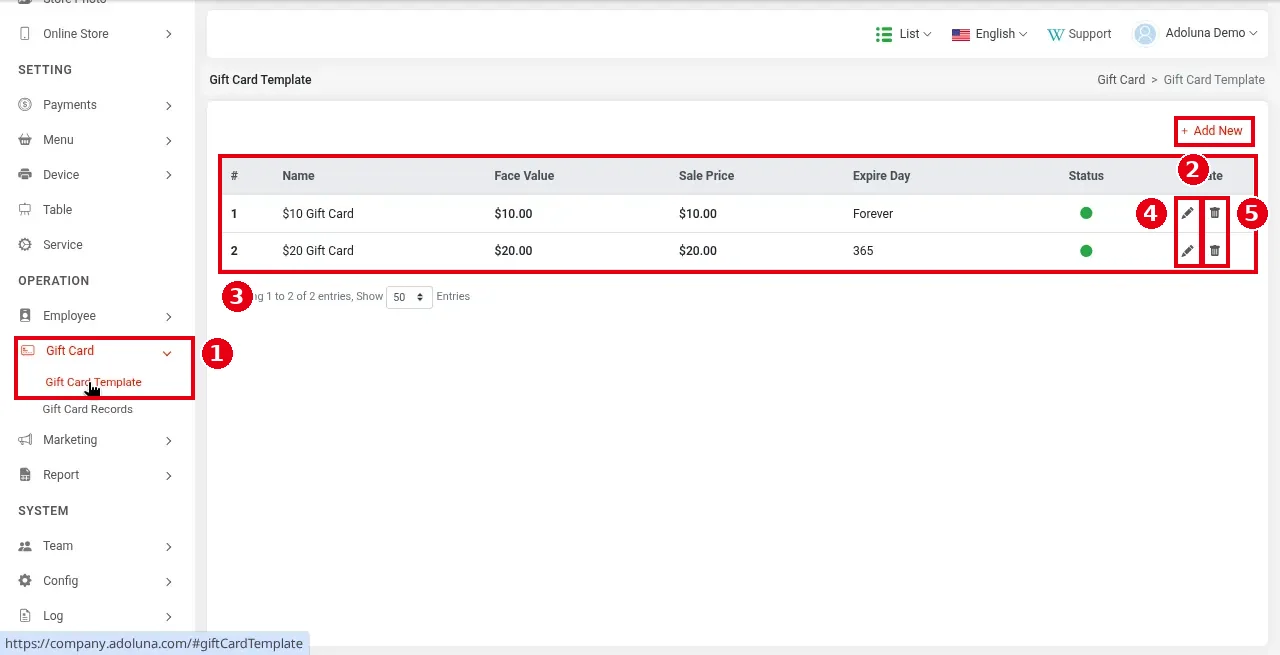1280x655 pixels.
Task: Open Gift Card Records submenu item
Action: click(x=87, y=409)
